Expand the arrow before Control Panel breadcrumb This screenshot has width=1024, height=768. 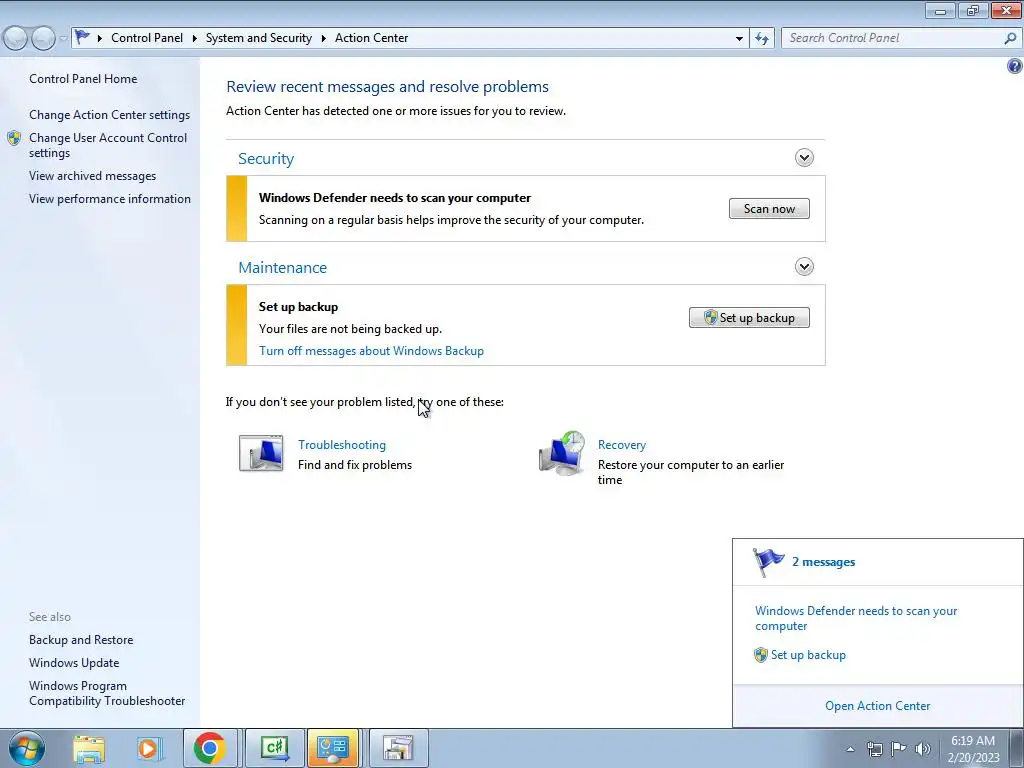[100, 38]
